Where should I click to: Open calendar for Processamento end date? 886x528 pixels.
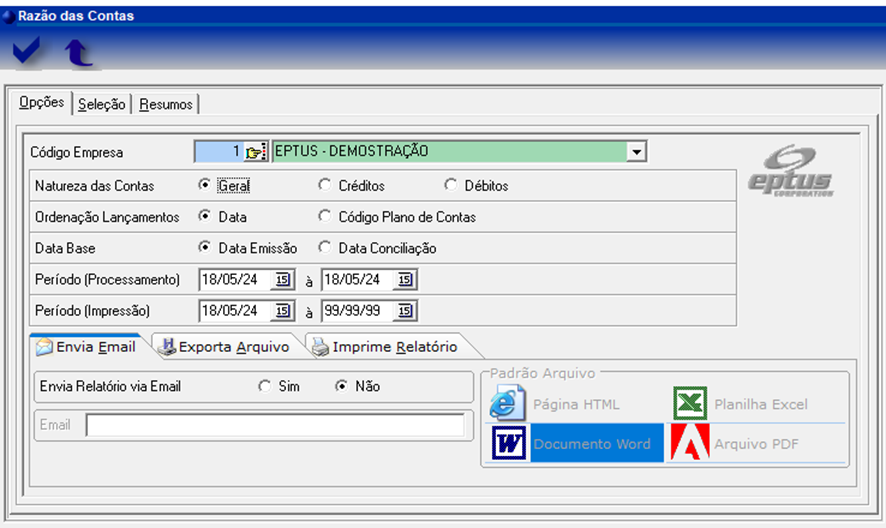[x=405, y=280]
